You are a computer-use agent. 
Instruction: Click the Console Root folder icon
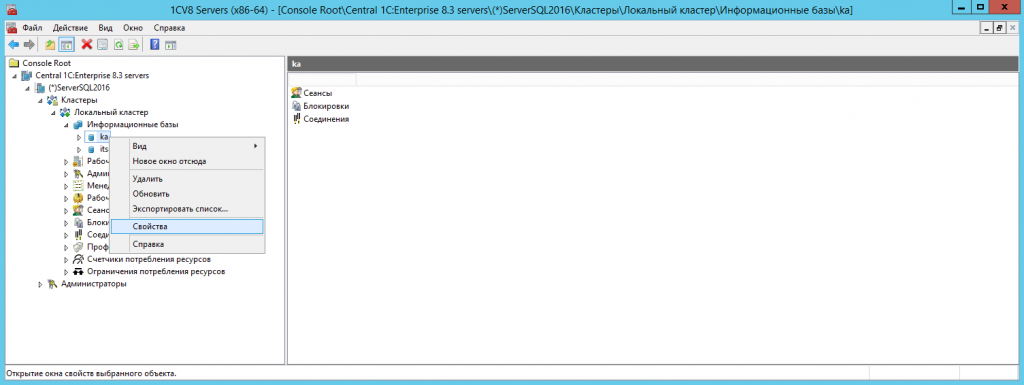[14, 63]
